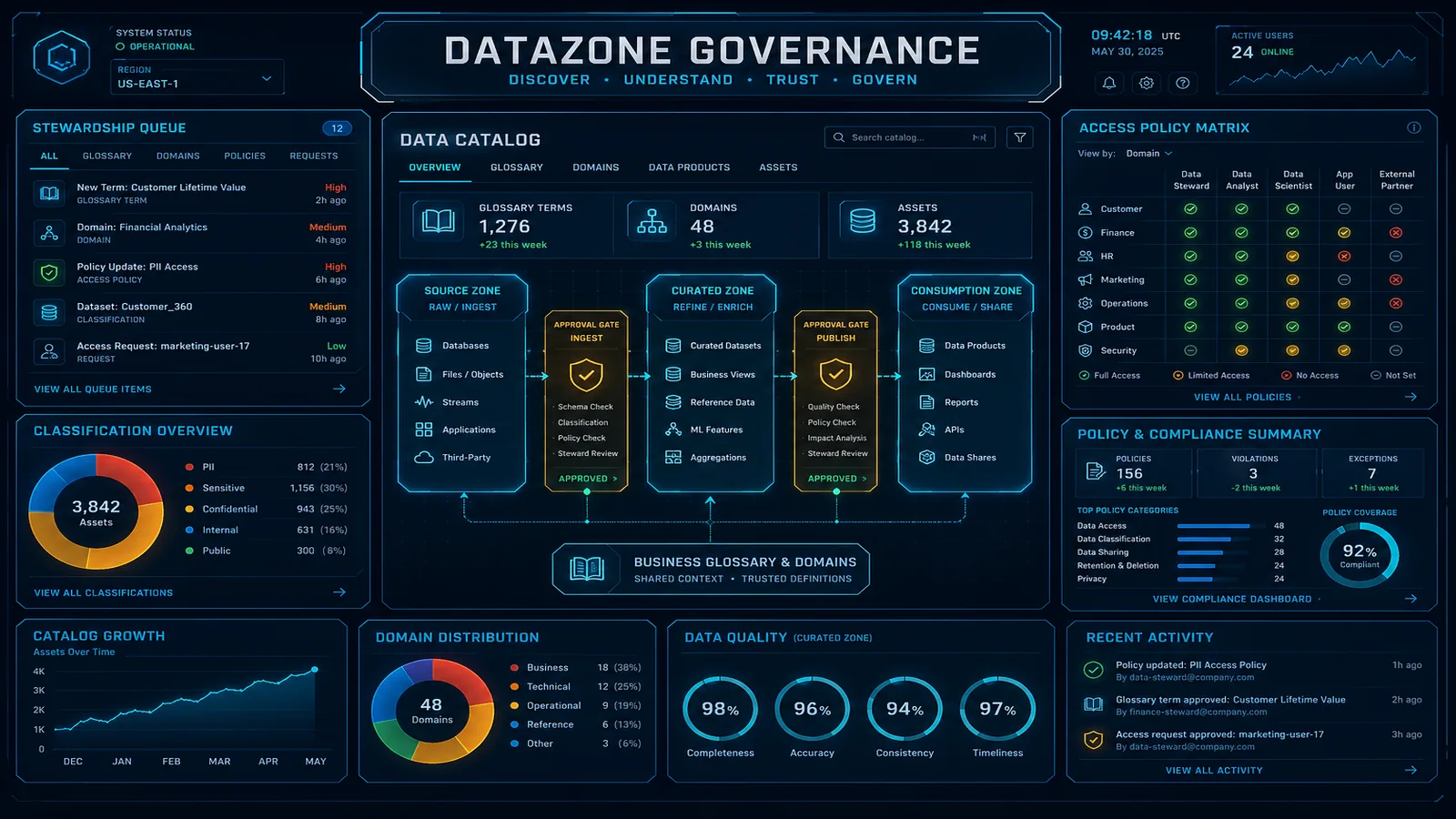Open the Compliance Dashboard link

click(x=1233, y=599)
